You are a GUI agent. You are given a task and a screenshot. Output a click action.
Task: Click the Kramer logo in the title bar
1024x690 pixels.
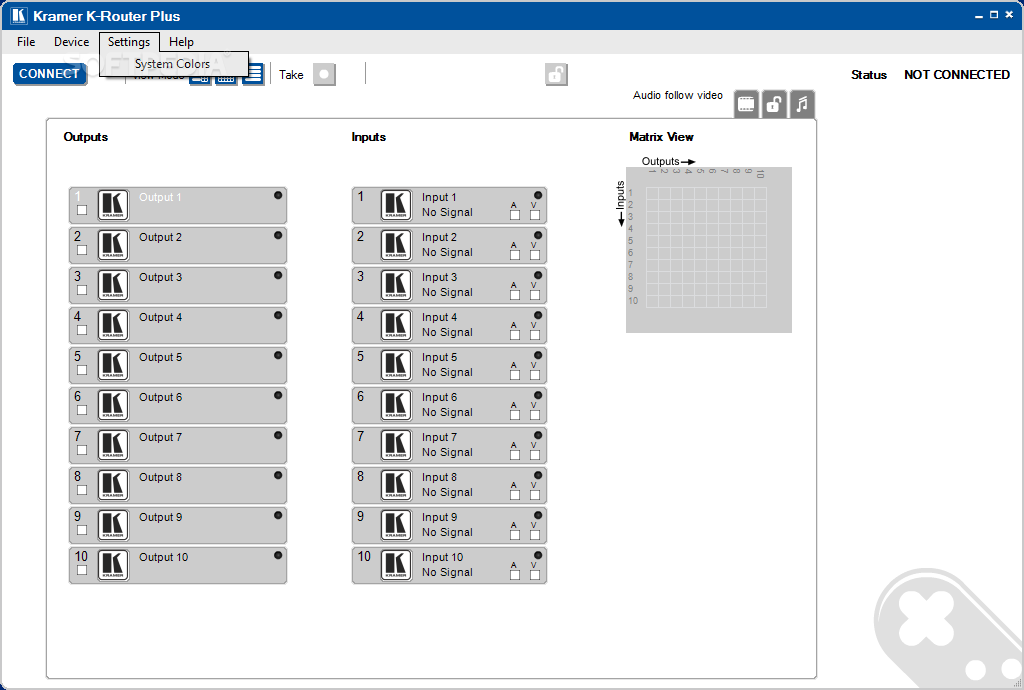pyautogui.click(x=19, y=16)
